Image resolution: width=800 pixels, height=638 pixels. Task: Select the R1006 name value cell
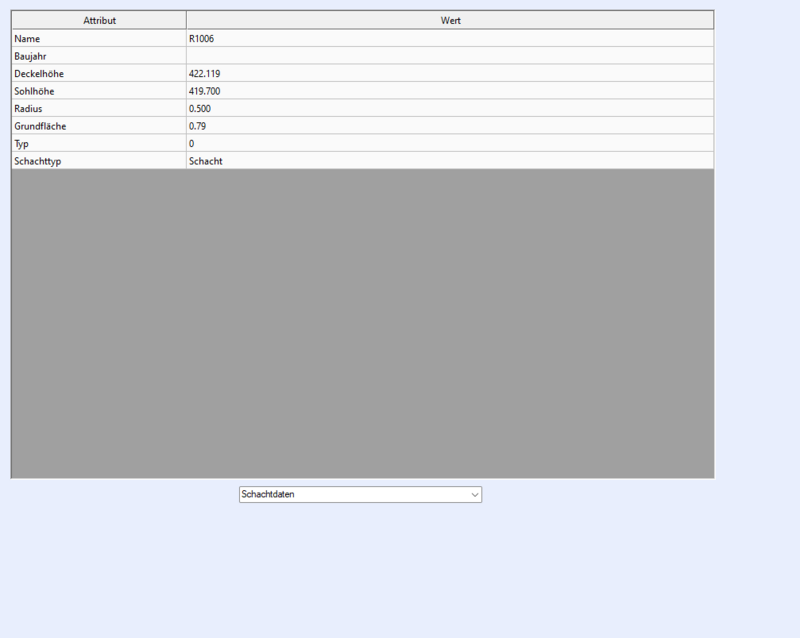click(x=450, y=38)
